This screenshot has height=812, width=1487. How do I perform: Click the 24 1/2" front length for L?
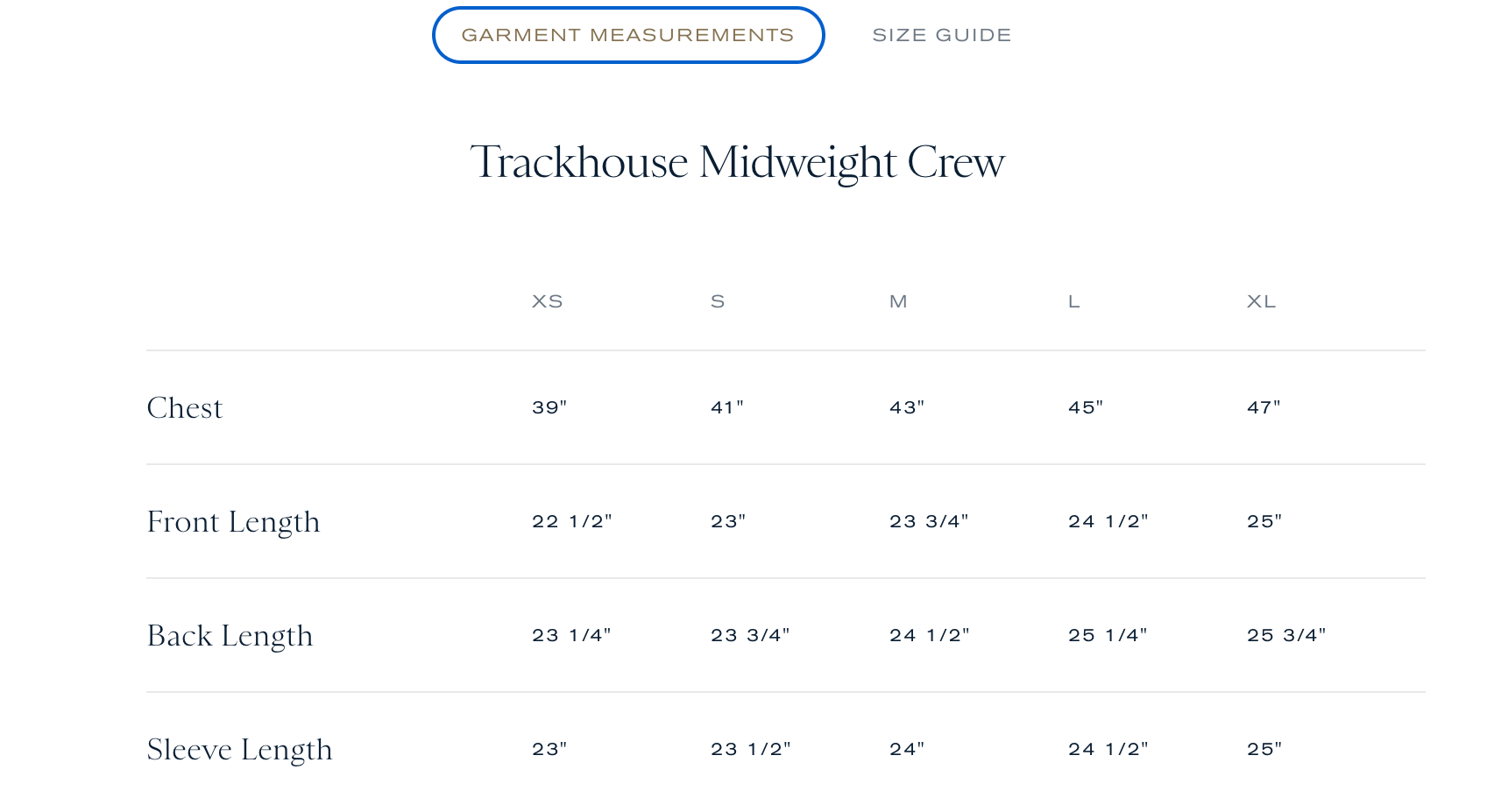1107,520
